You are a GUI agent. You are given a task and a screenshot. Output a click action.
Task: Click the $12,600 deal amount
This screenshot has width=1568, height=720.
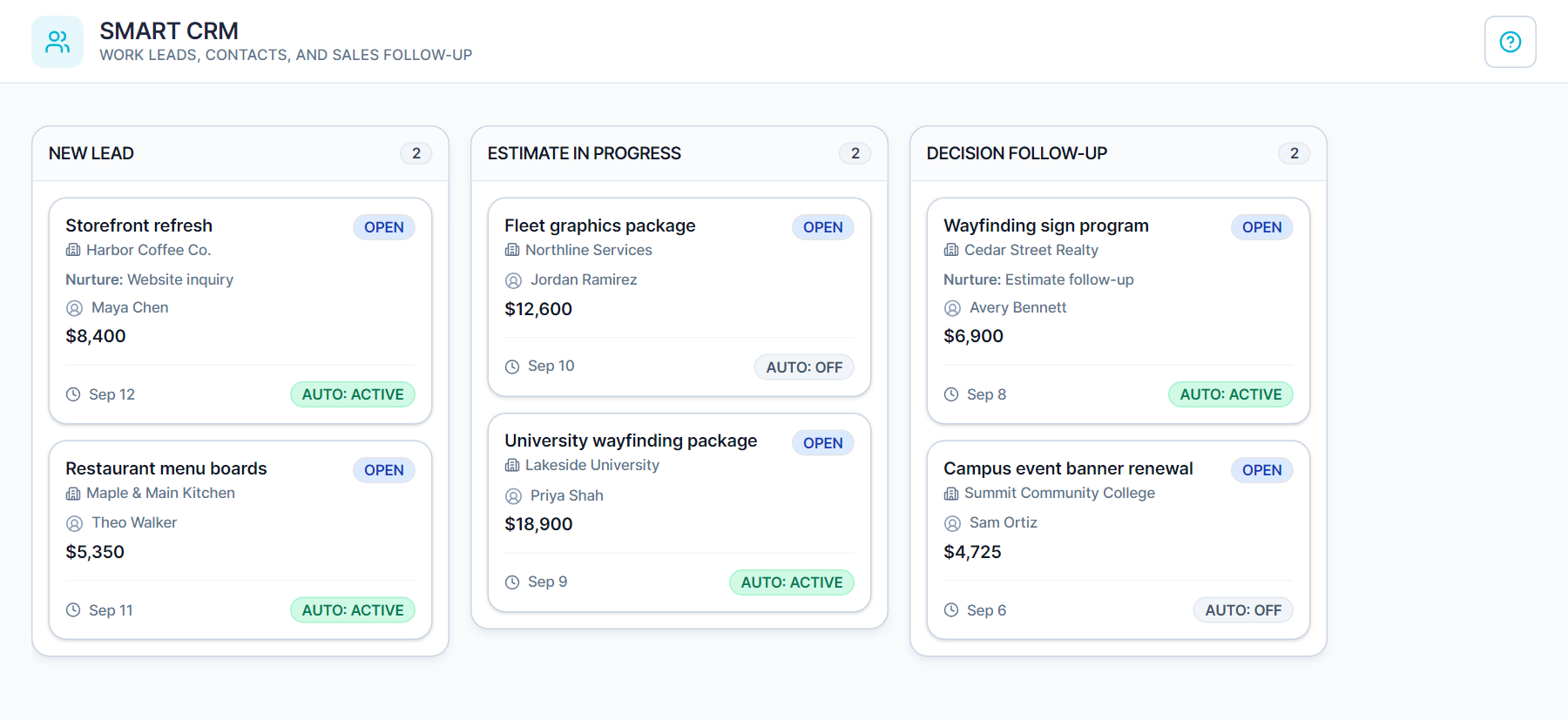coord(538,309)
